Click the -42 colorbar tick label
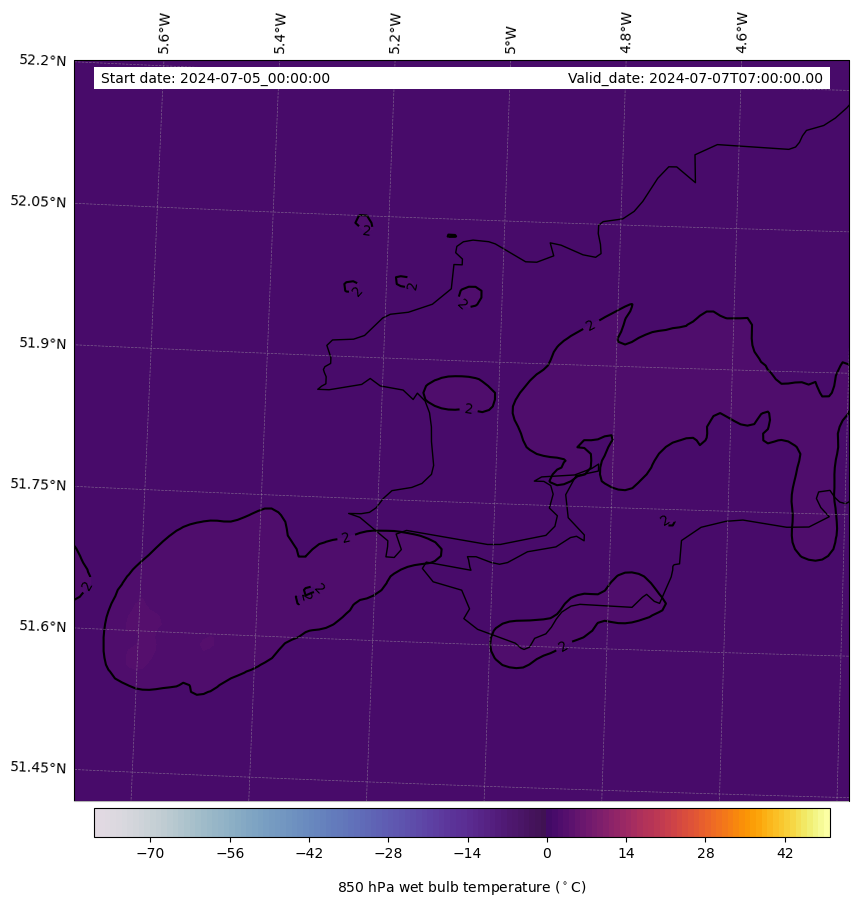The width and height of the screenshot is (859, 907). click(x=308, y=854)
